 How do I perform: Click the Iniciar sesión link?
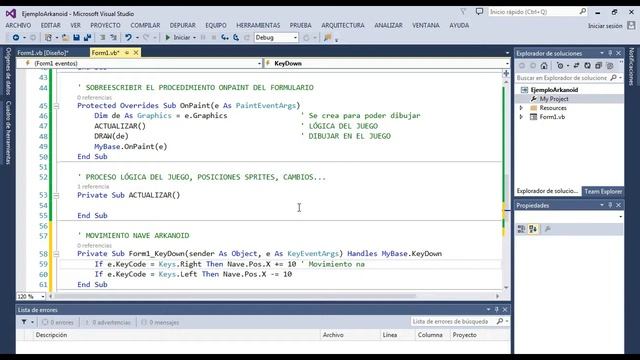(x=605, y=26)
